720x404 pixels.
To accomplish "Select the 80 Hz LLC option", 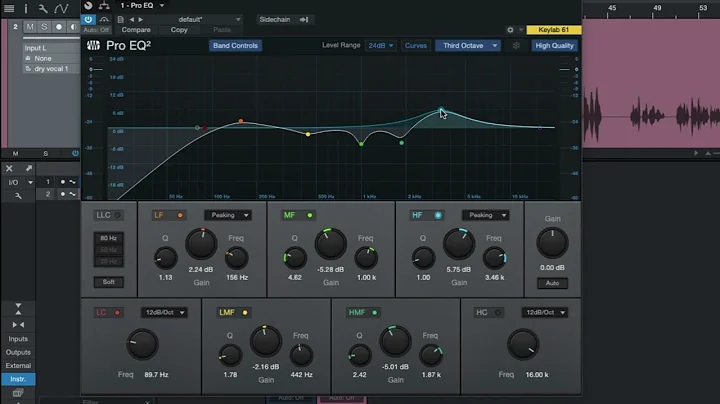I will tap(108, 238).
